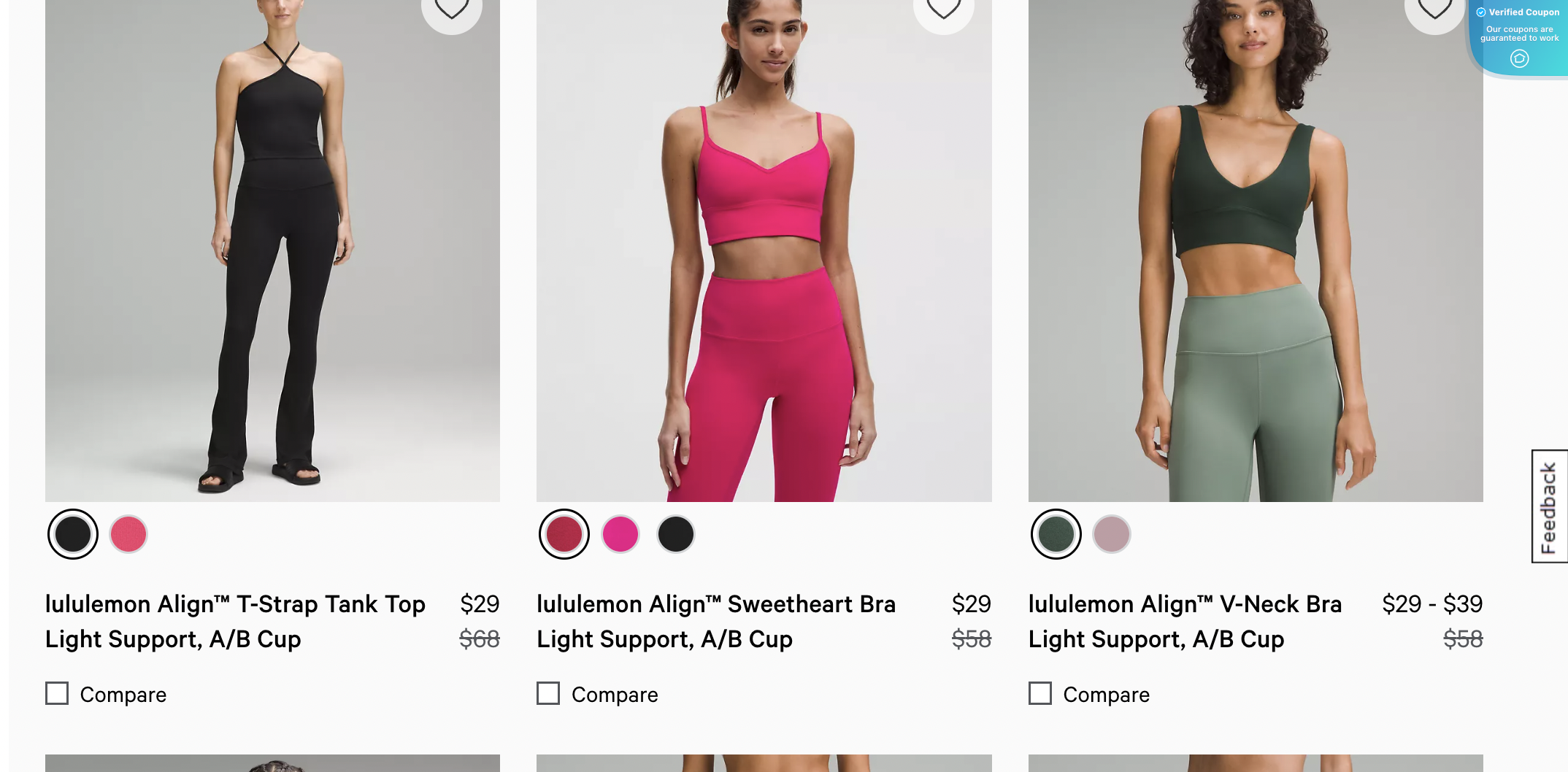Open the Align V-Neck Bra listing
This screenshot has height=772, width=1568.
(x=1184, y=621)
